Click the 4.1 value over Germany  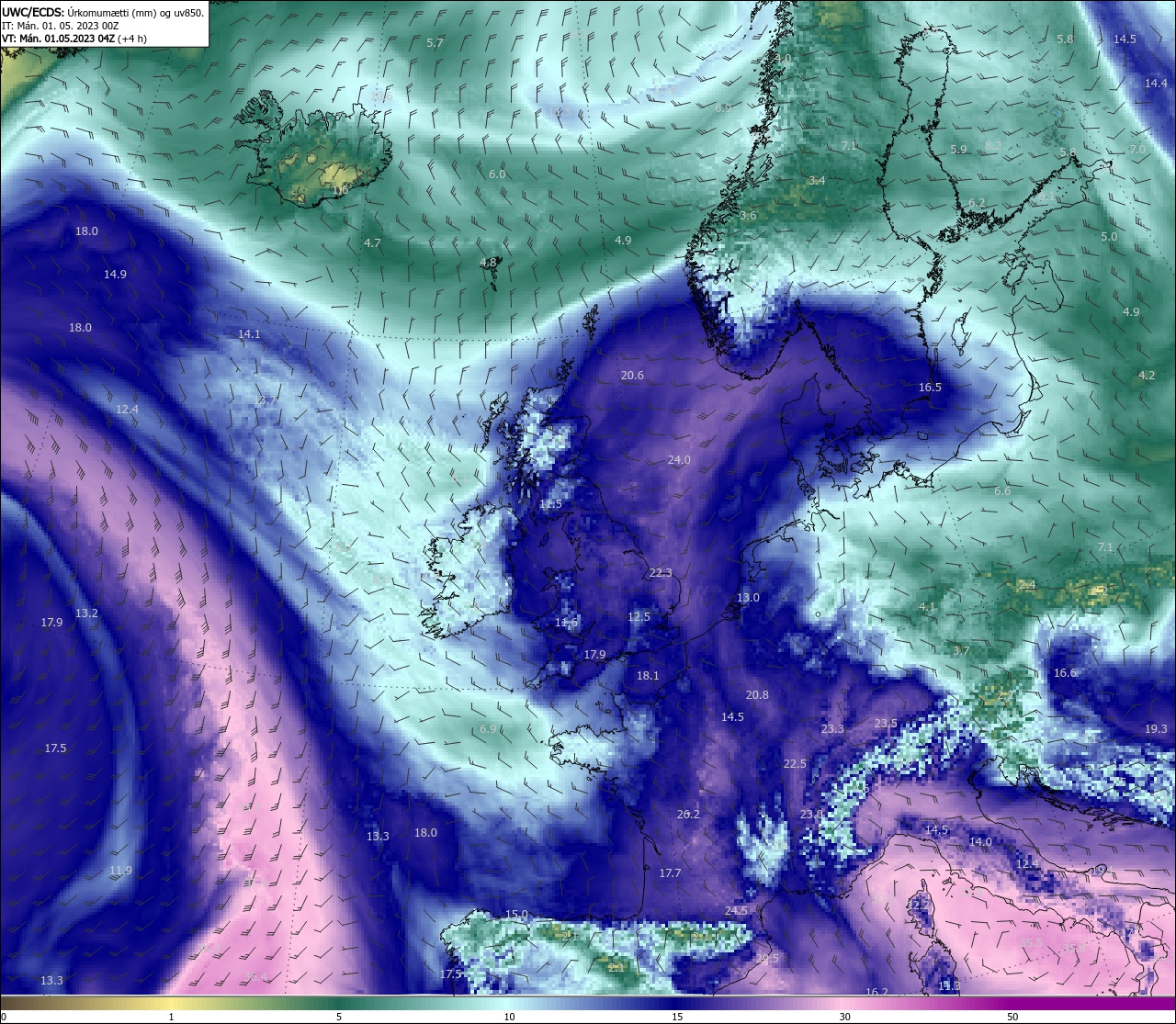pyautogui.click(x=927, y=608)
